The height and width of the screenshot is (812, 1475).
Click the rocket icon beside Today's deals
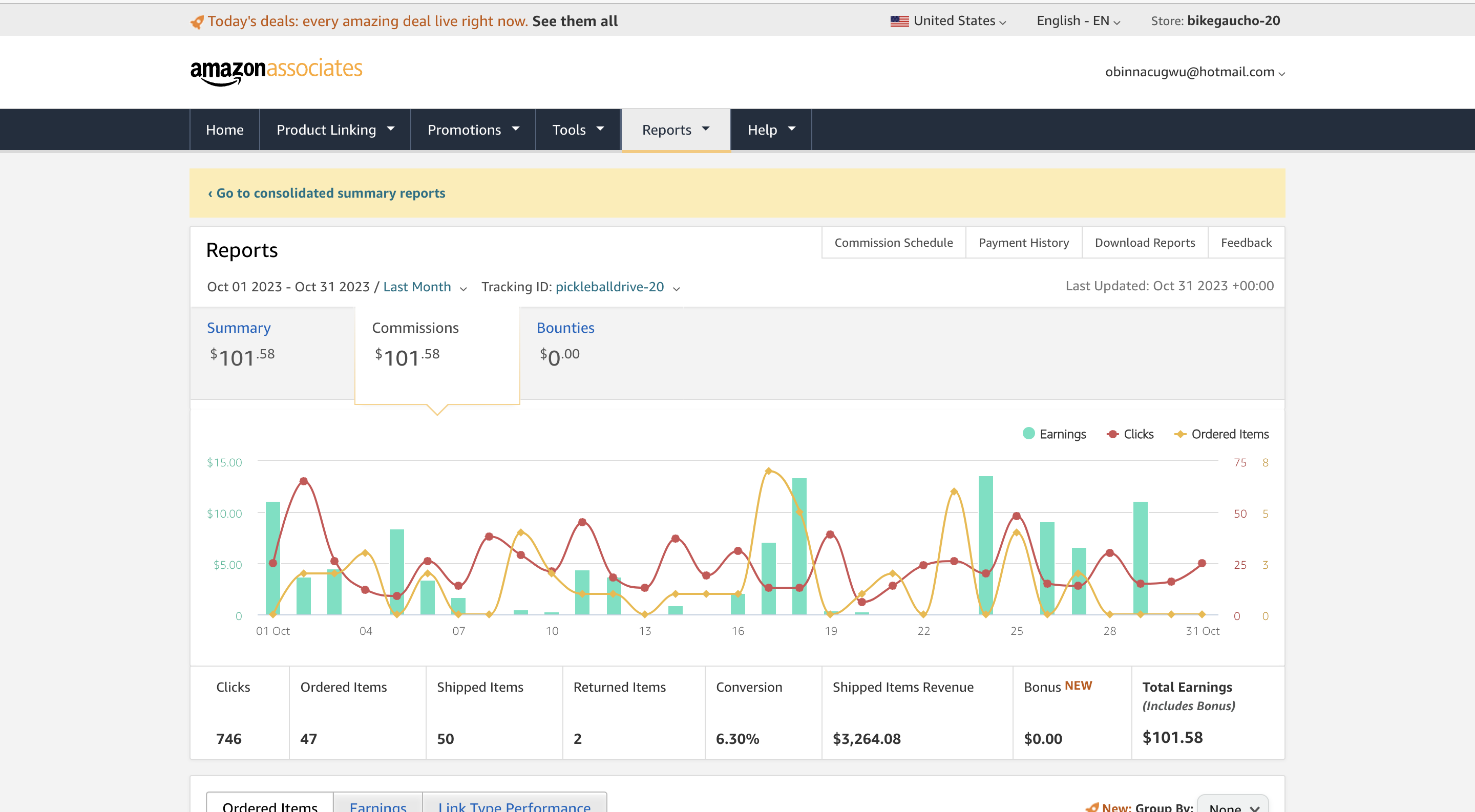[x=197, y=22]
